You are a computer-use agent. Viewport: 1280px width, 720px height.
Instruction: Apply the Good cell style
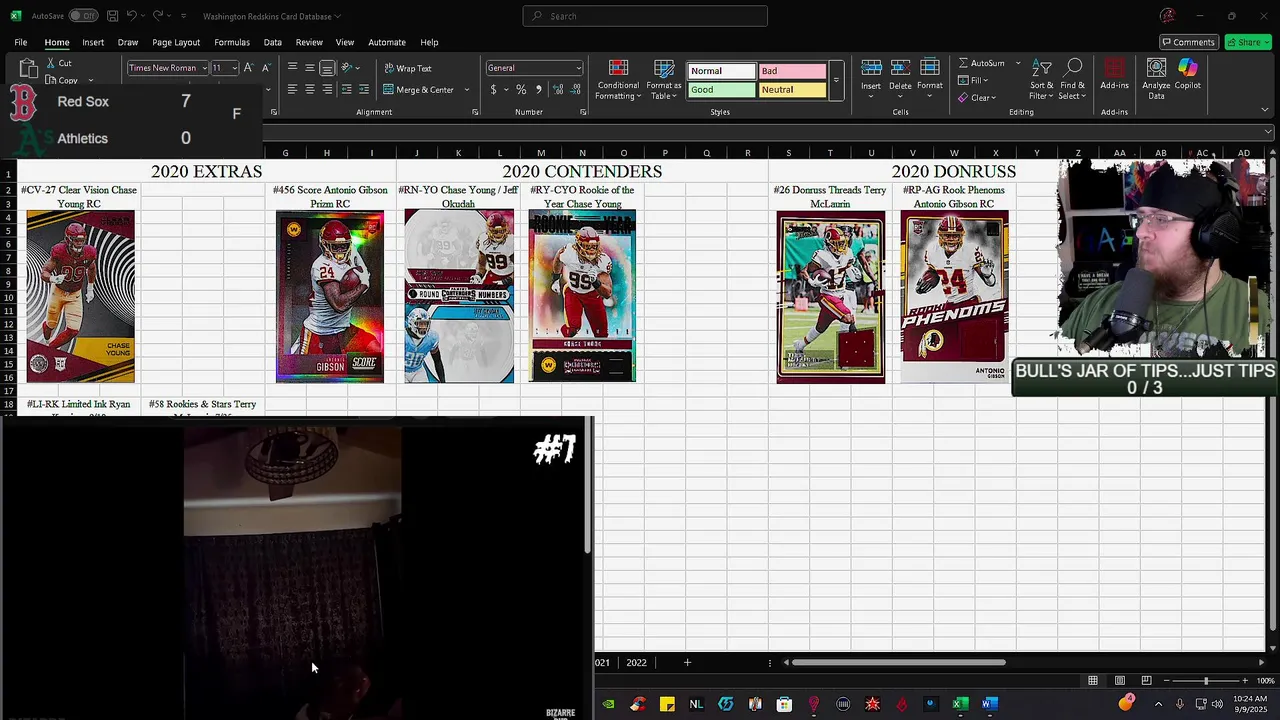click(721, 89)
